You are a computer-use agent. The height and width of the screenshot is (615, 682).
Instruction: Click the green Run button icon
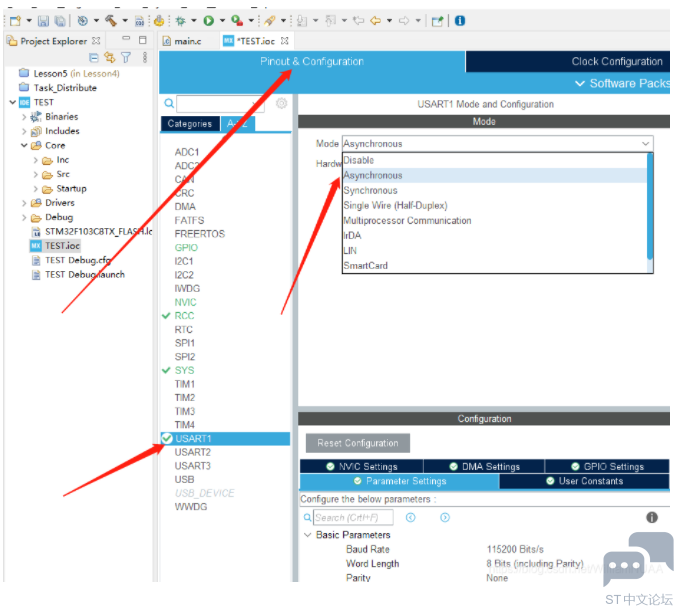[209, 20]
